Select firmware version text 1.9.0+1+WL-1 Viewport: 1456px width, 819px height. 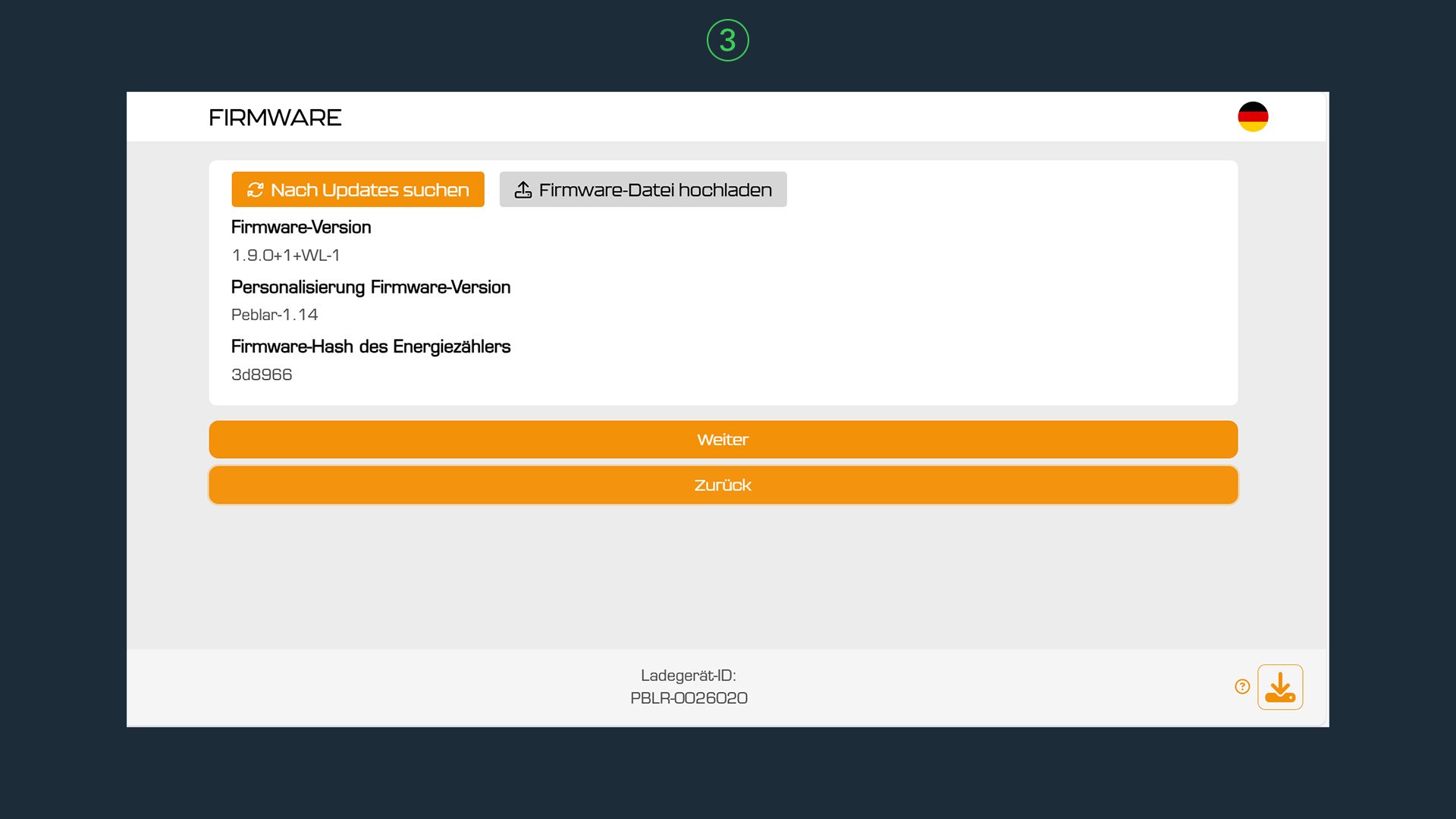click(x=286, y=256)
